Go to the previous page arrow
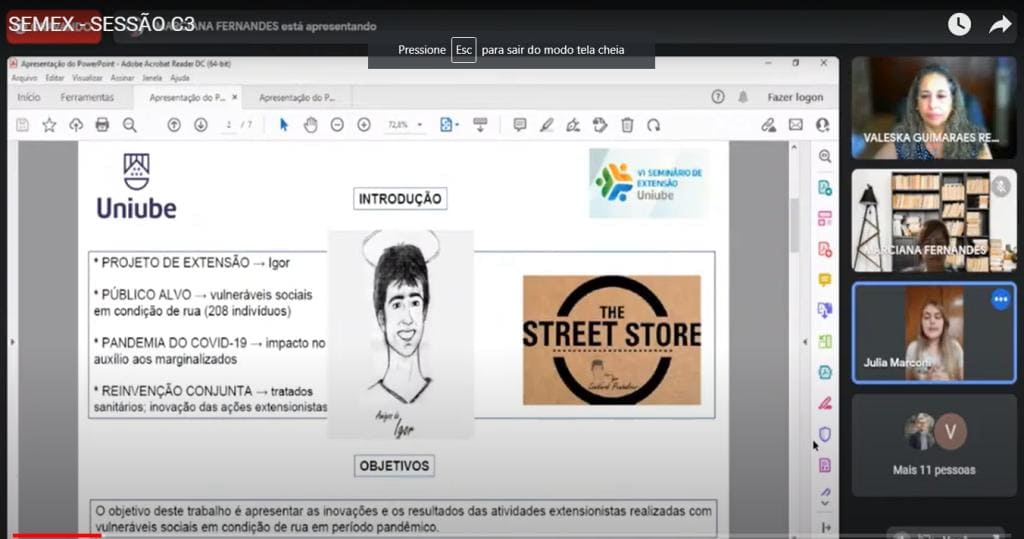Viewport: 1024px width, 539px height. pyautogui.click(x=174, y=125)
